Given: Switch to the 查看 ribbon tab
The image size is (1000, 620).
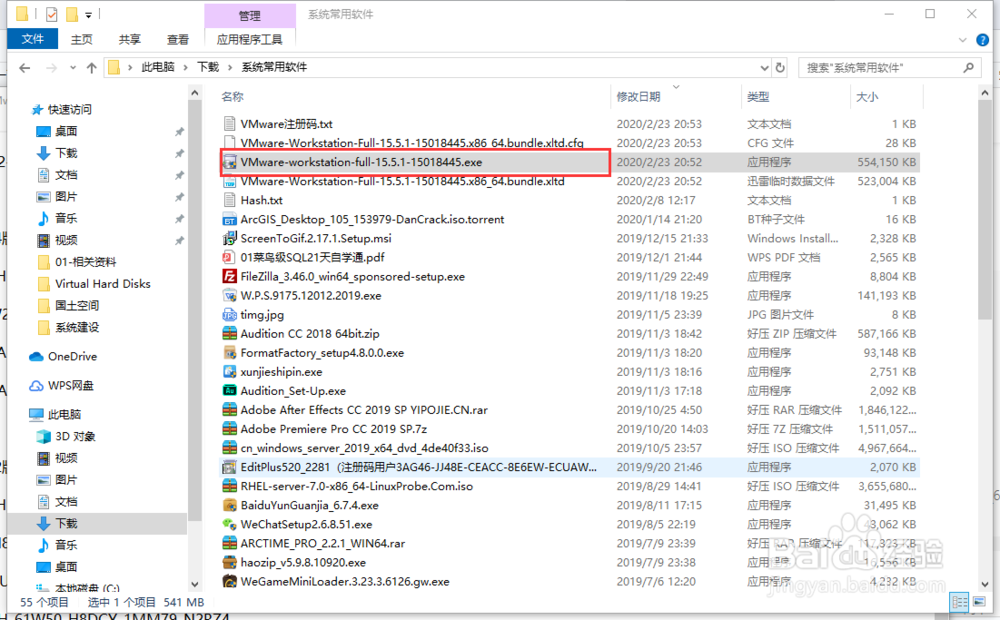Looking at the screenshot, I should pyautogui.click(x=177, y=38).
